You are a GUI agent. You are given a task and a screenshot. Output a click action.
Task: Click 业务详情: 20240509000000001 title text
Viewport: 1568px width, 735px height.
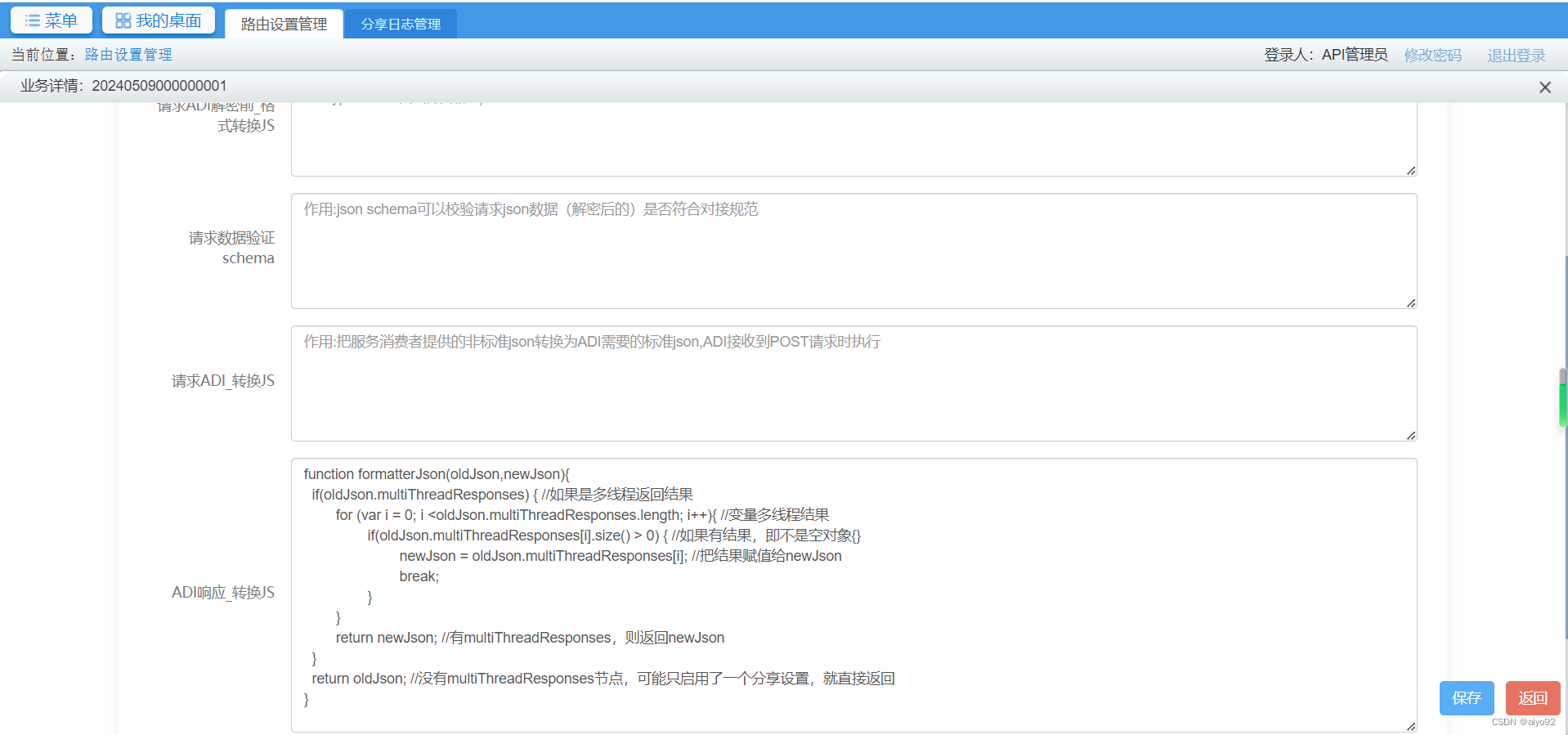123,86
